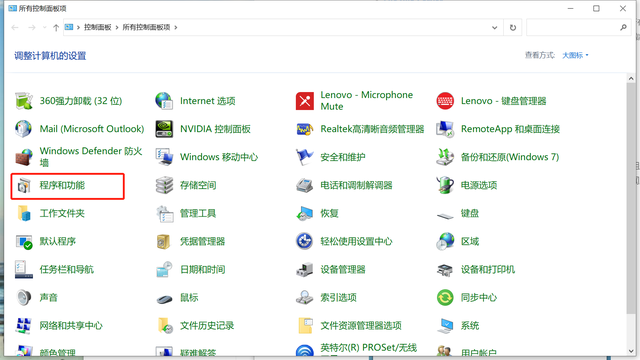Open the 安全和维护 flag icon
Image resolution: width=640 pixels, height=360 pixels.
pos(304,157)
